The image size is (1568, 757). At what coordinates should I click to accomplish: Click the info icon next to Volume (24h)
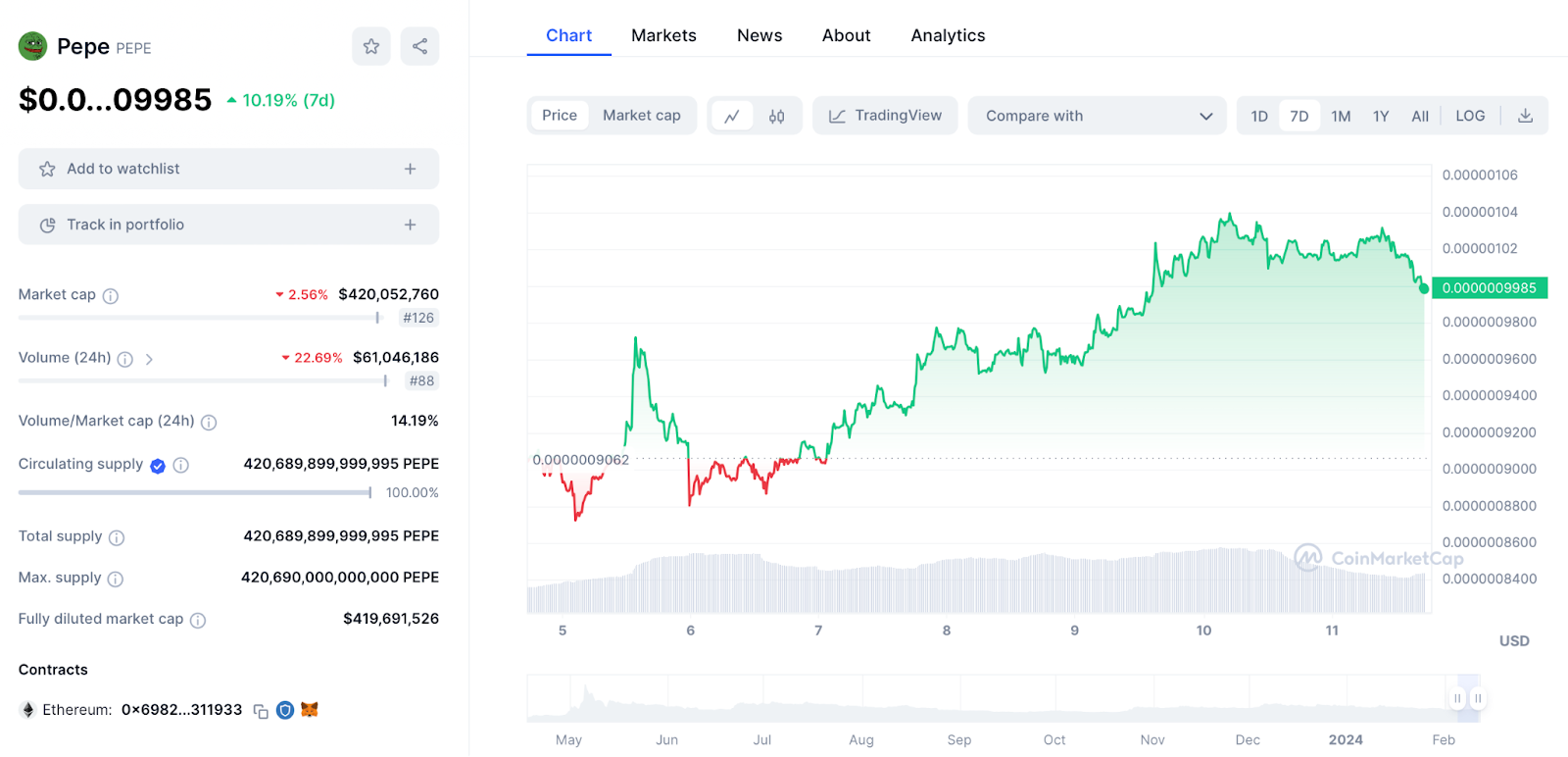[125, 360]
